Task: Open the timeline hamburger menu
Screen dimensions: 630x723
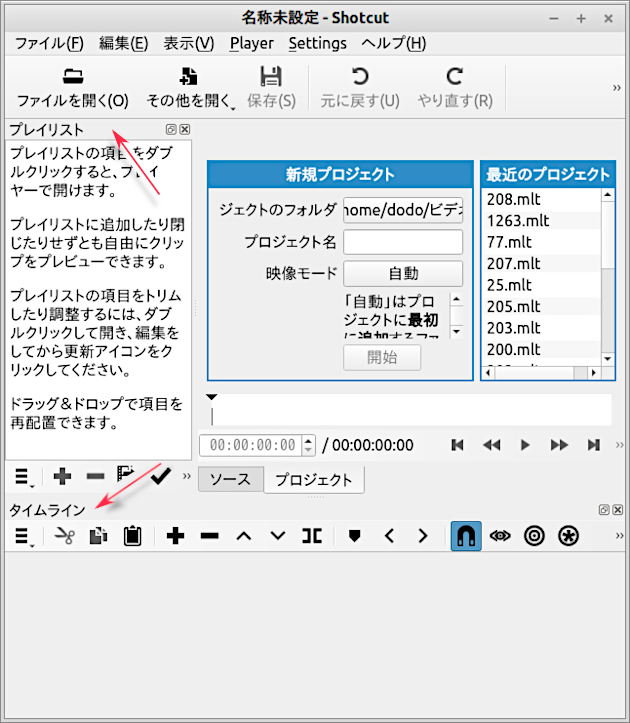Action: [23, 536]
